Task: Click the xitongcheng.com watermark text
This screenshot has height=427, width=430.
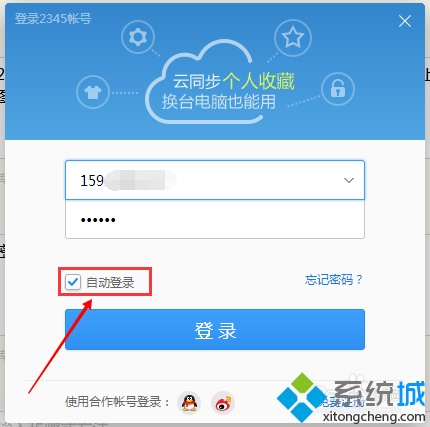Action: coord(374,417)
